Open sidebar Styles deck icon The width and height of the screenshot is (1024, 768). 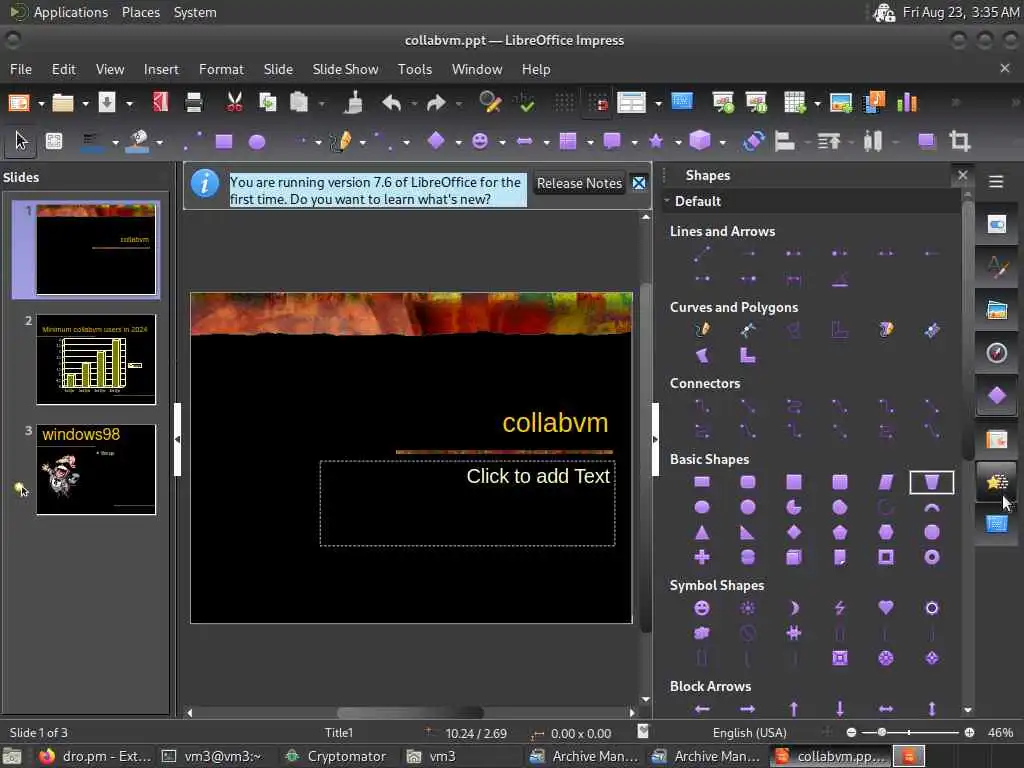tap(997, 267)
